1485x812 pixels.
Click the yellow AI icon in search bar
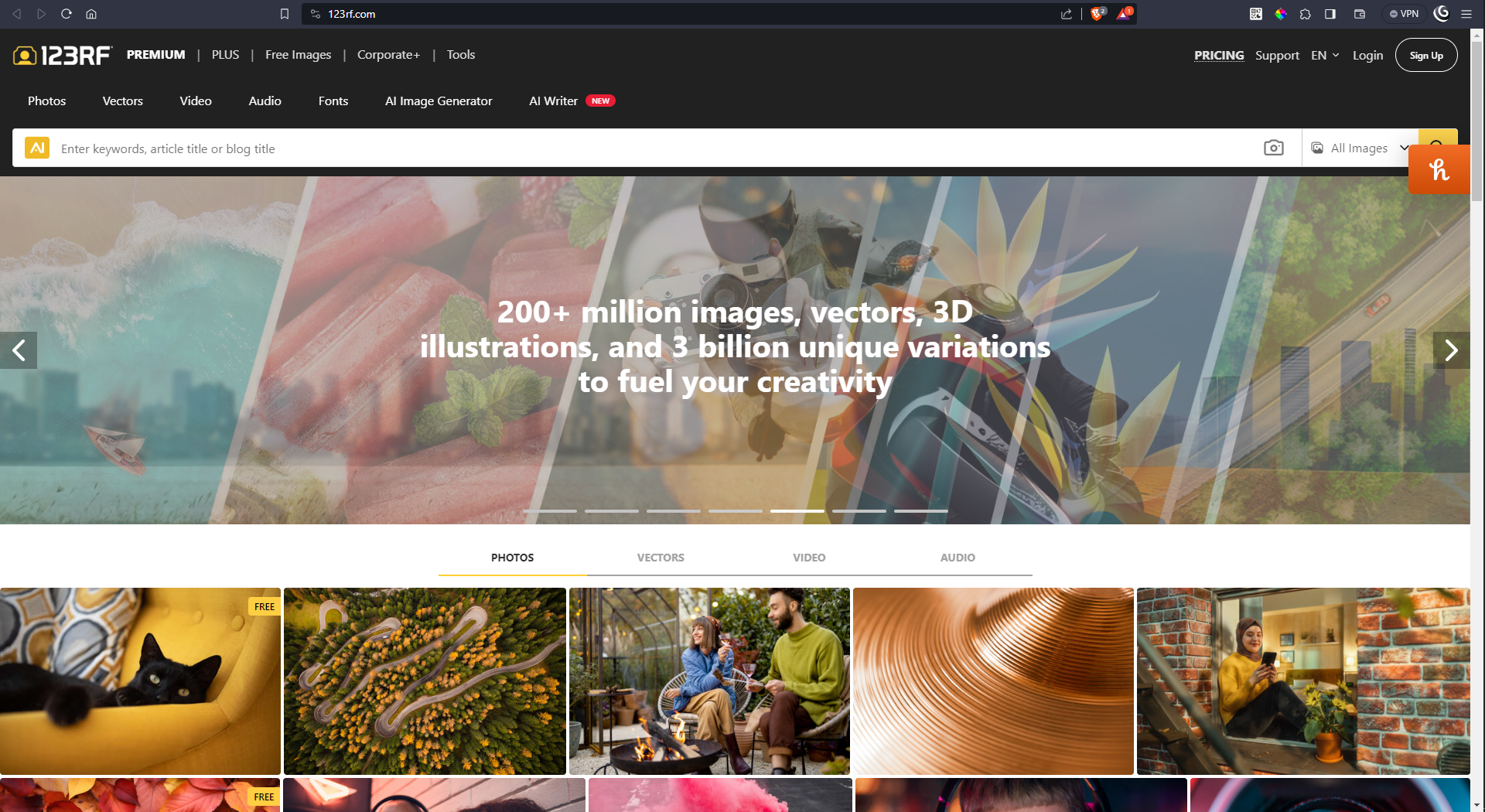tap(37, 148)
